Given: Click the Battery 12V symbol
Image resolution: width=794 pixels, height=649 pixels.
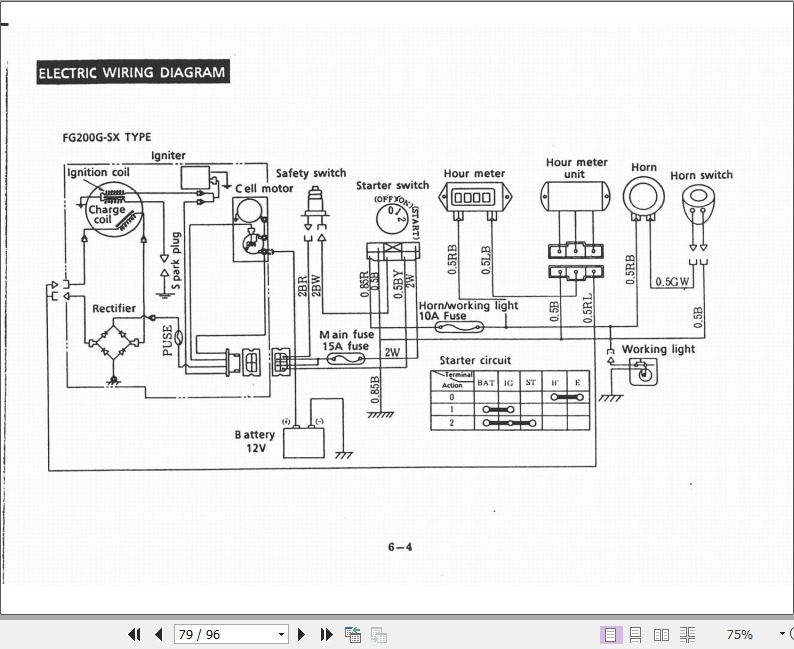Looking at the screenshot, I should [x=304, y=442].
